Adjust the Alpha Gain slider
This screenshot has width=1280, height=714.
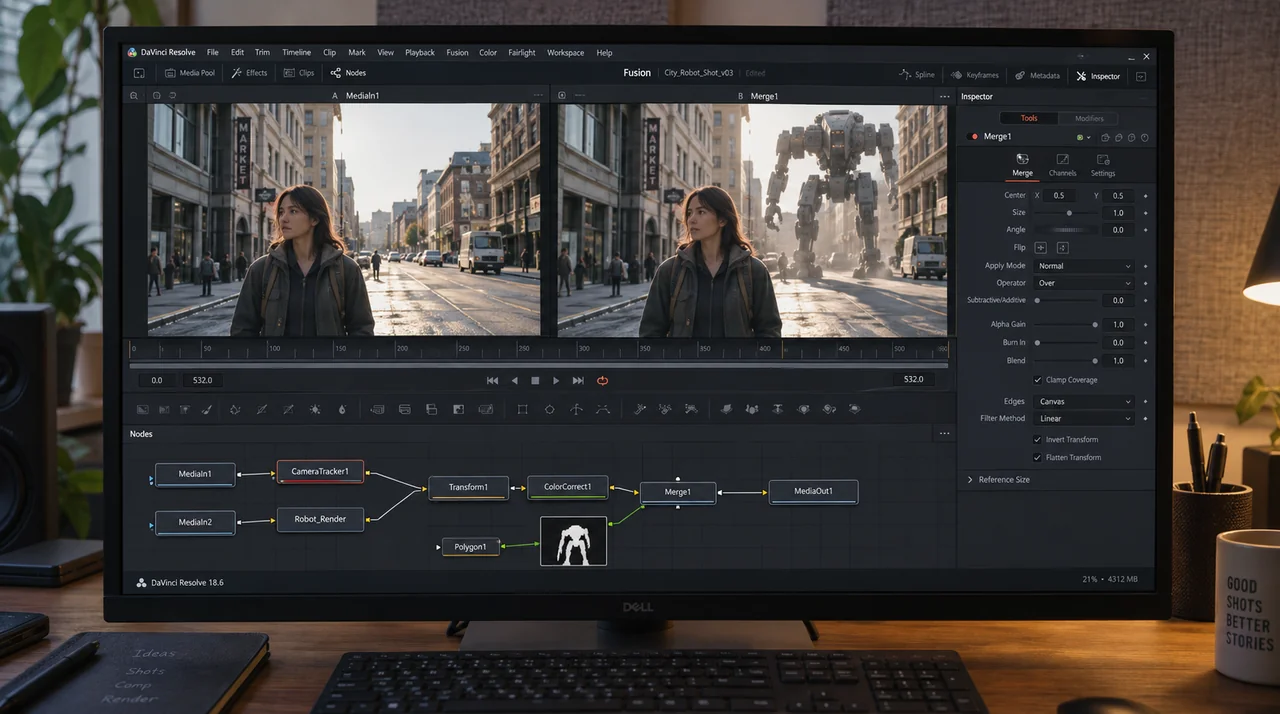coord(1065,324)
